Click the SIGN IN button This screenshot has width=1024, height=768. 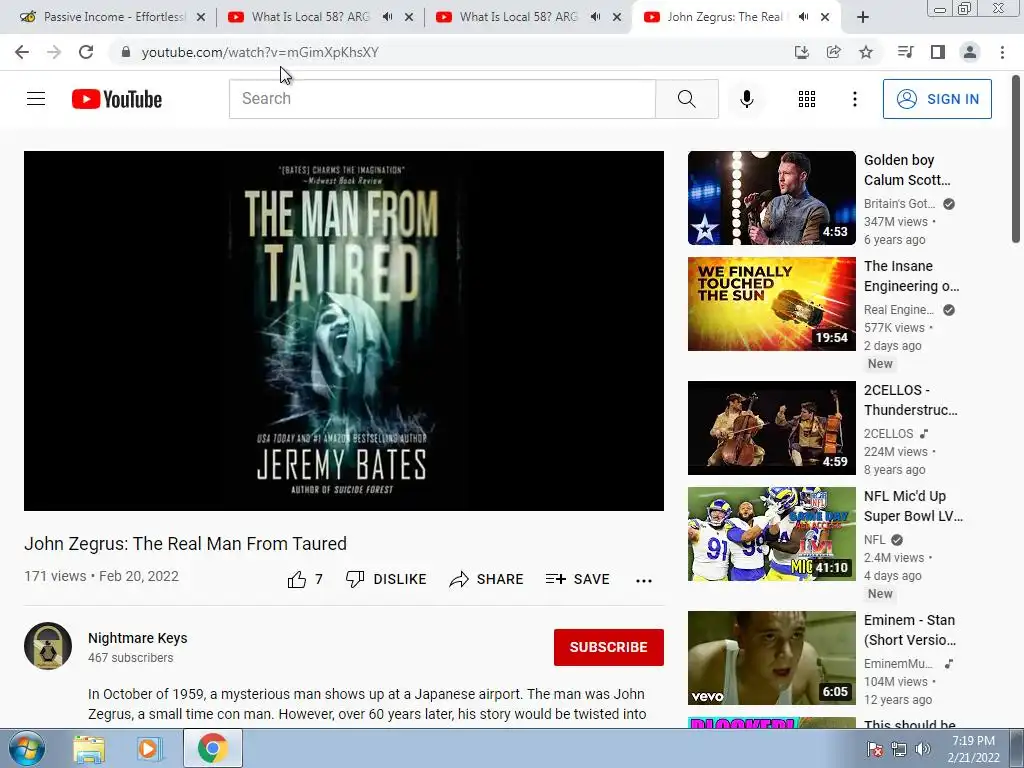click(937, 99)
